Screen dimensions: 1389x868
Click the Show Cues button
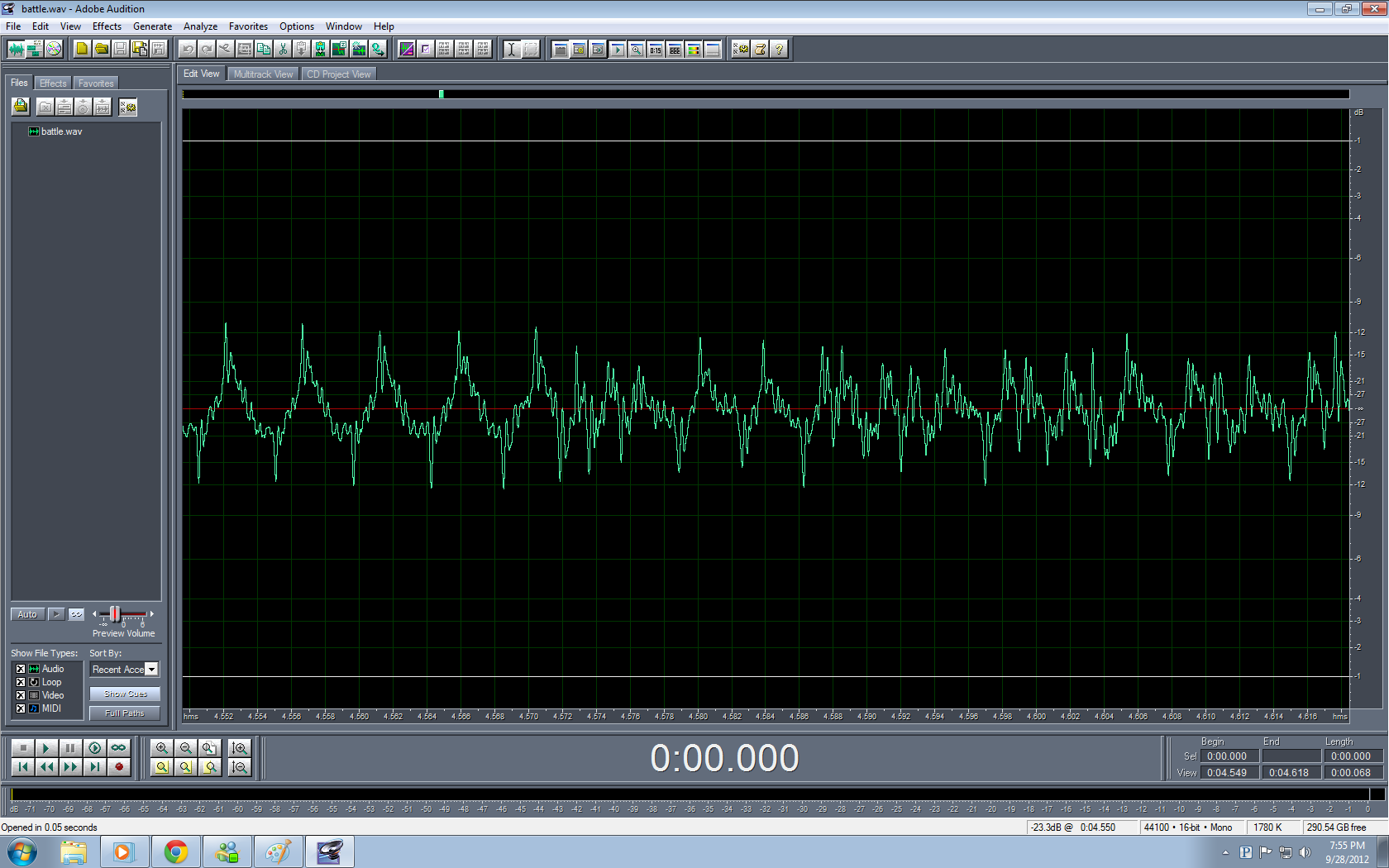pyautogui.click(x=125, y=694)
